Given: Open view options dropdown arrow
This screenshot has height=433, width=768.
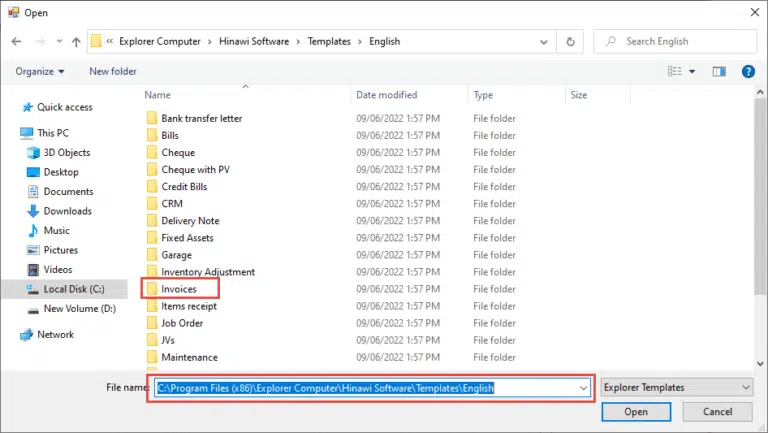Looking at the screenshot, I should 692,72.
